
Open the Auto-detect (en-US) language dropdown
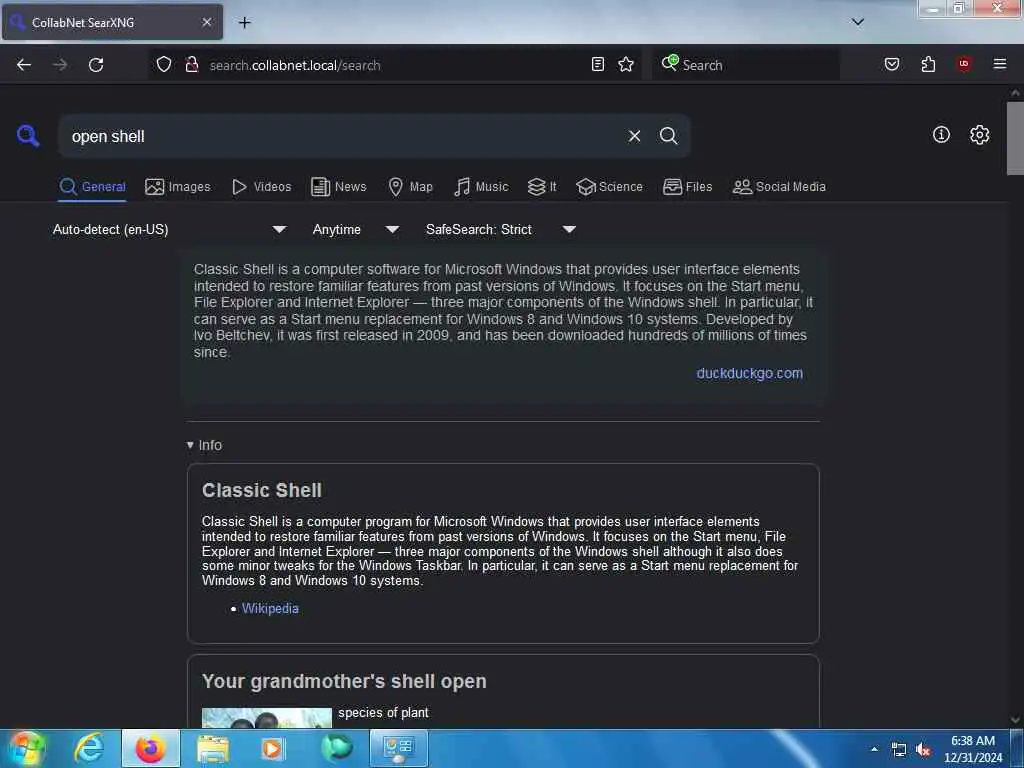point(169,229)
